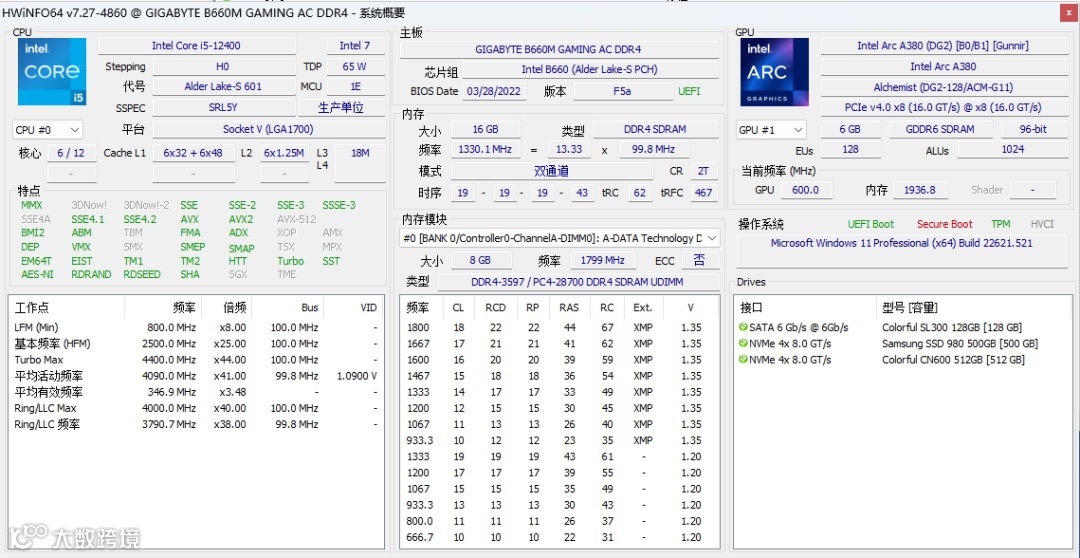Click Intel B660 (Alder Lake-S PCH) chipset button
1080x558 pixels.
click(590, 70)
